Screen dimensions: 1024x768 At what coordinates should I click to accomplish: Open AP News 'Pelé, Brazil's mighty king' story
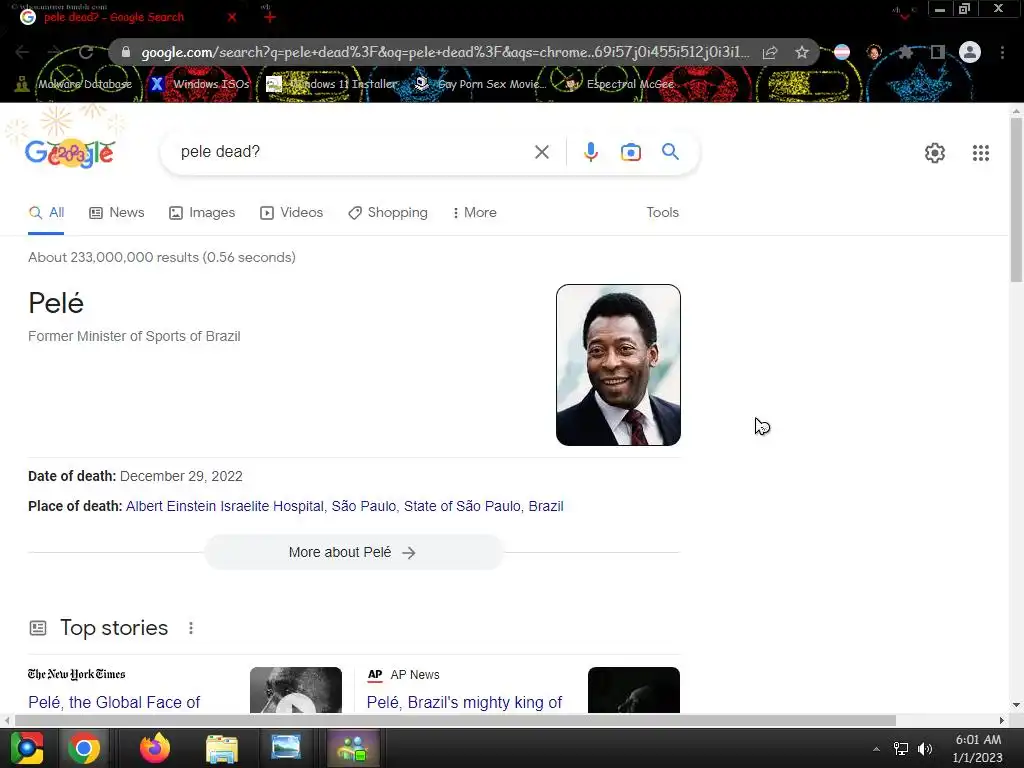[x=464, y=702]
